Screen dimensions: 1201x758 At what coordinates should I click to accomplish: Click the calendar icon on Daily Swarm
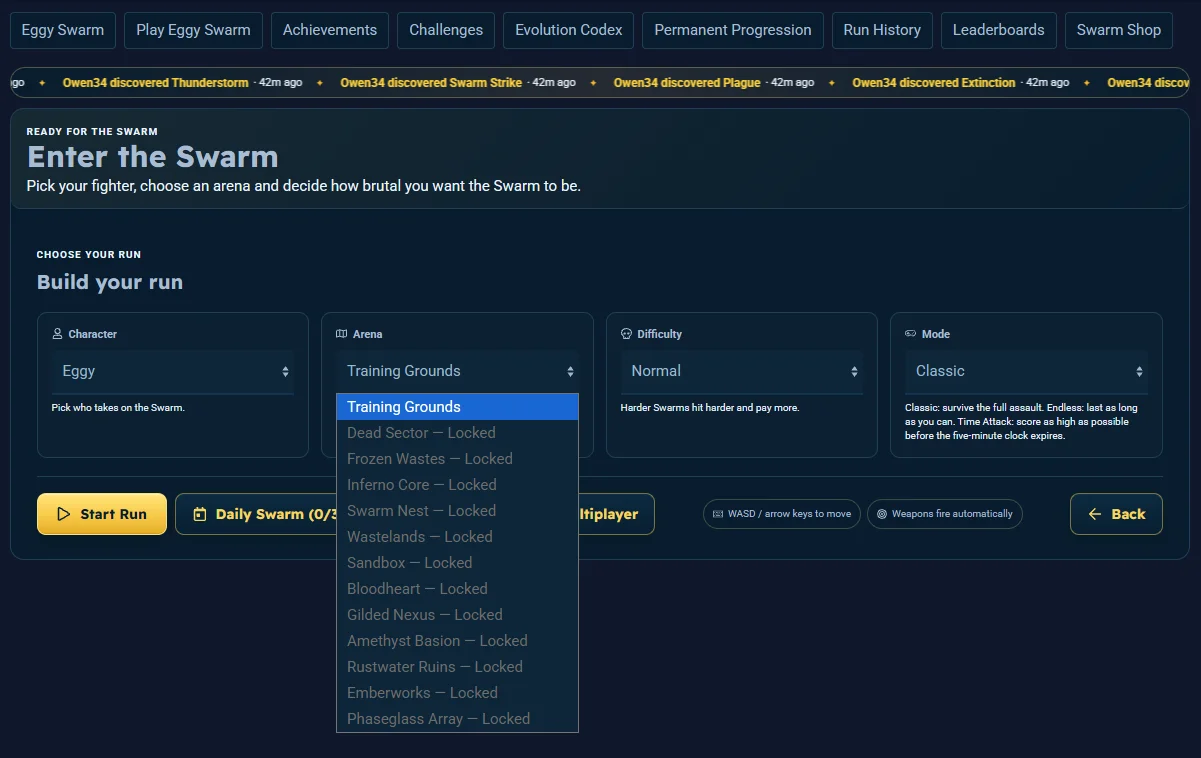click(x=200, y=514)
